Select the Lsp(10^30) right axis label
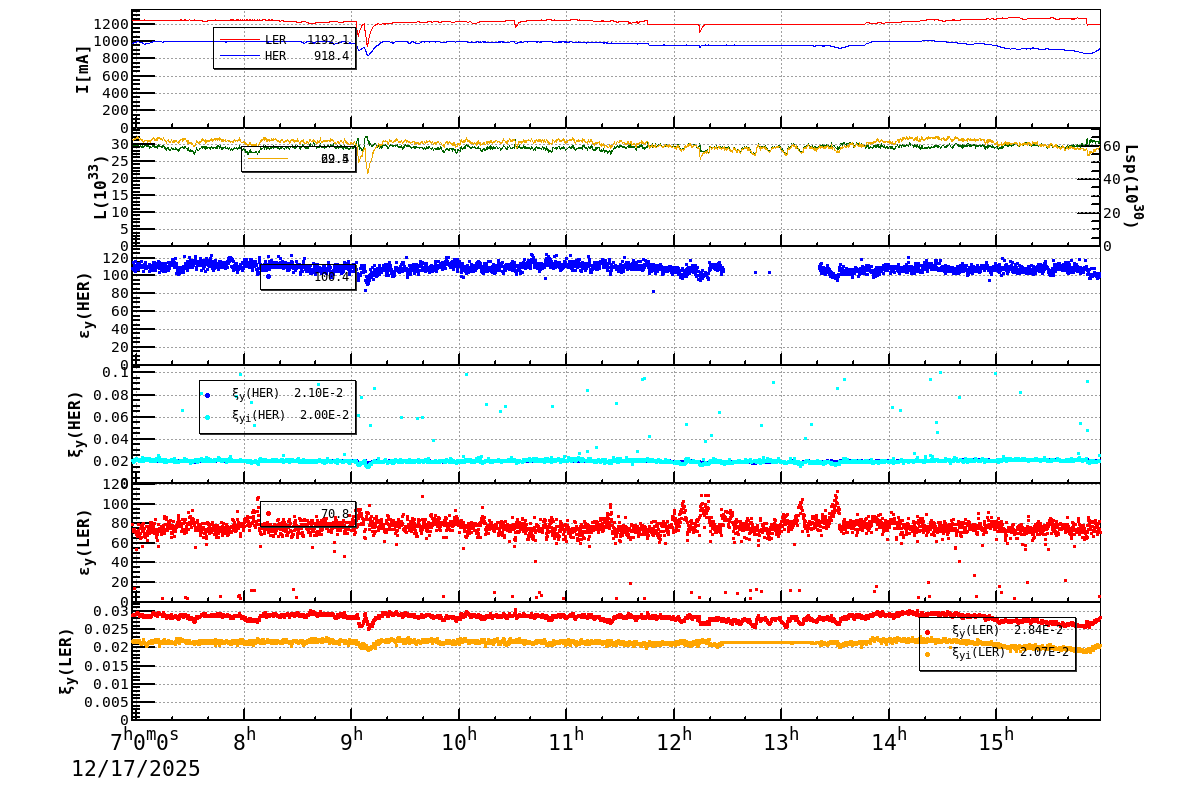The height and width of the screenshot is (798, 1200). [x=1134, y=186]
